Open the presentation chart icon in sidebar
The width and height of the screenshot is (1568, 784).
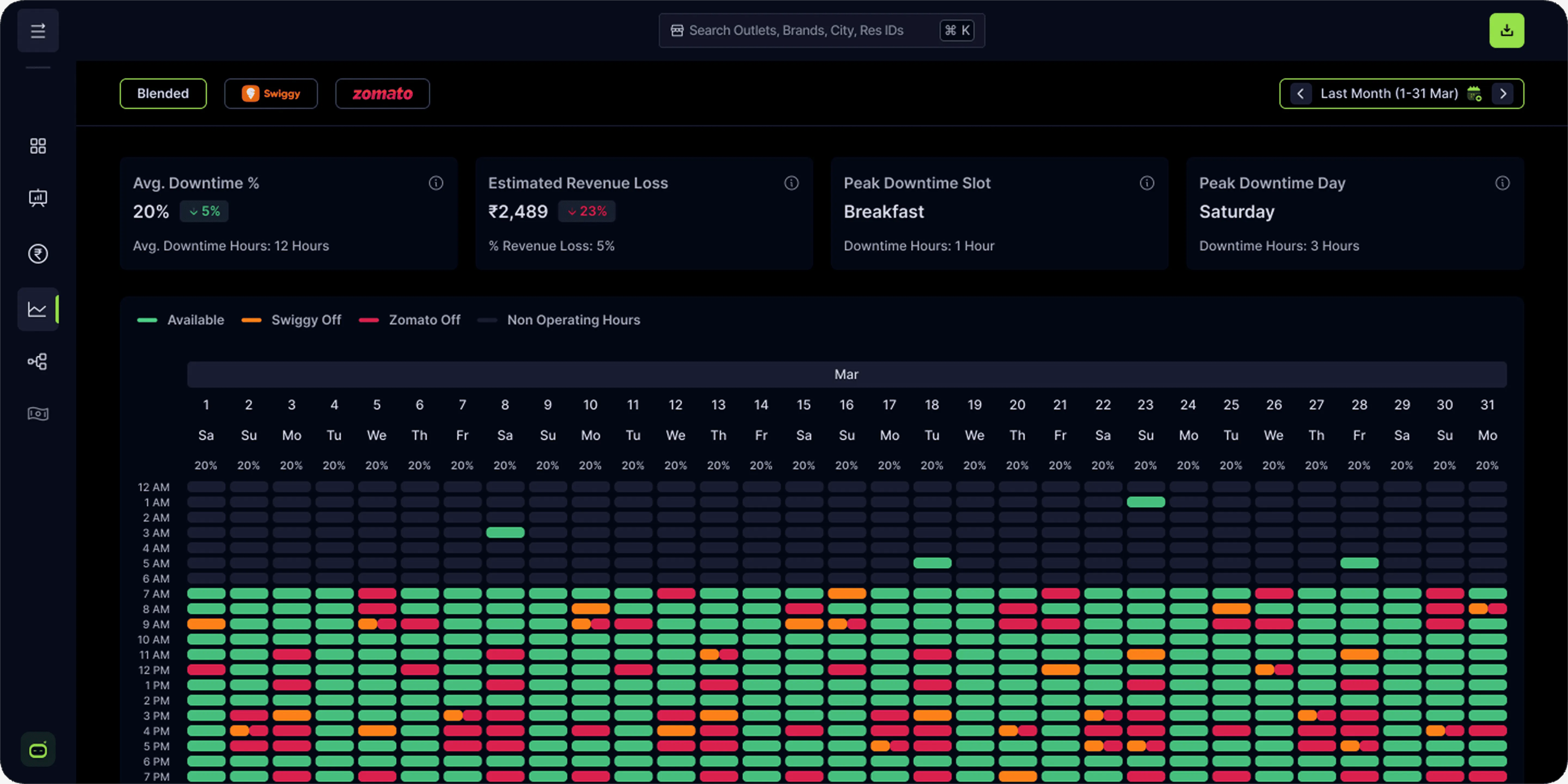pos(38,198)
